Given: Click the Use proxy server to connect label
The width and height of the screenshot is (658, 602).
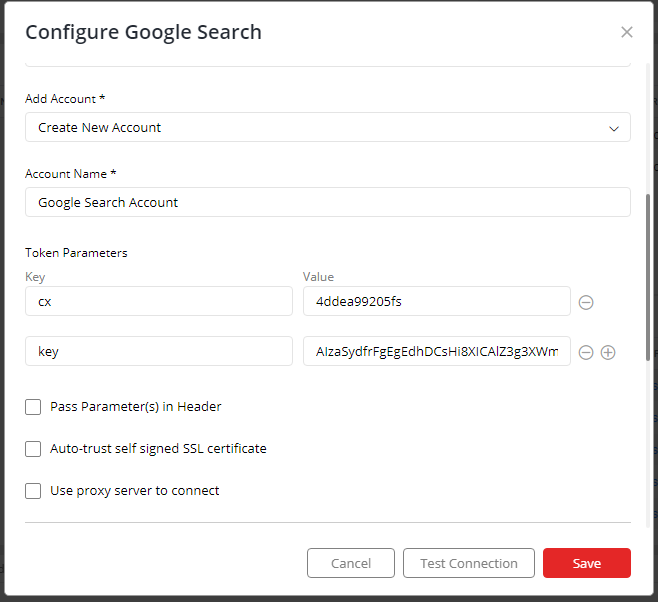Looking at the screenshot, I should 135,491.
